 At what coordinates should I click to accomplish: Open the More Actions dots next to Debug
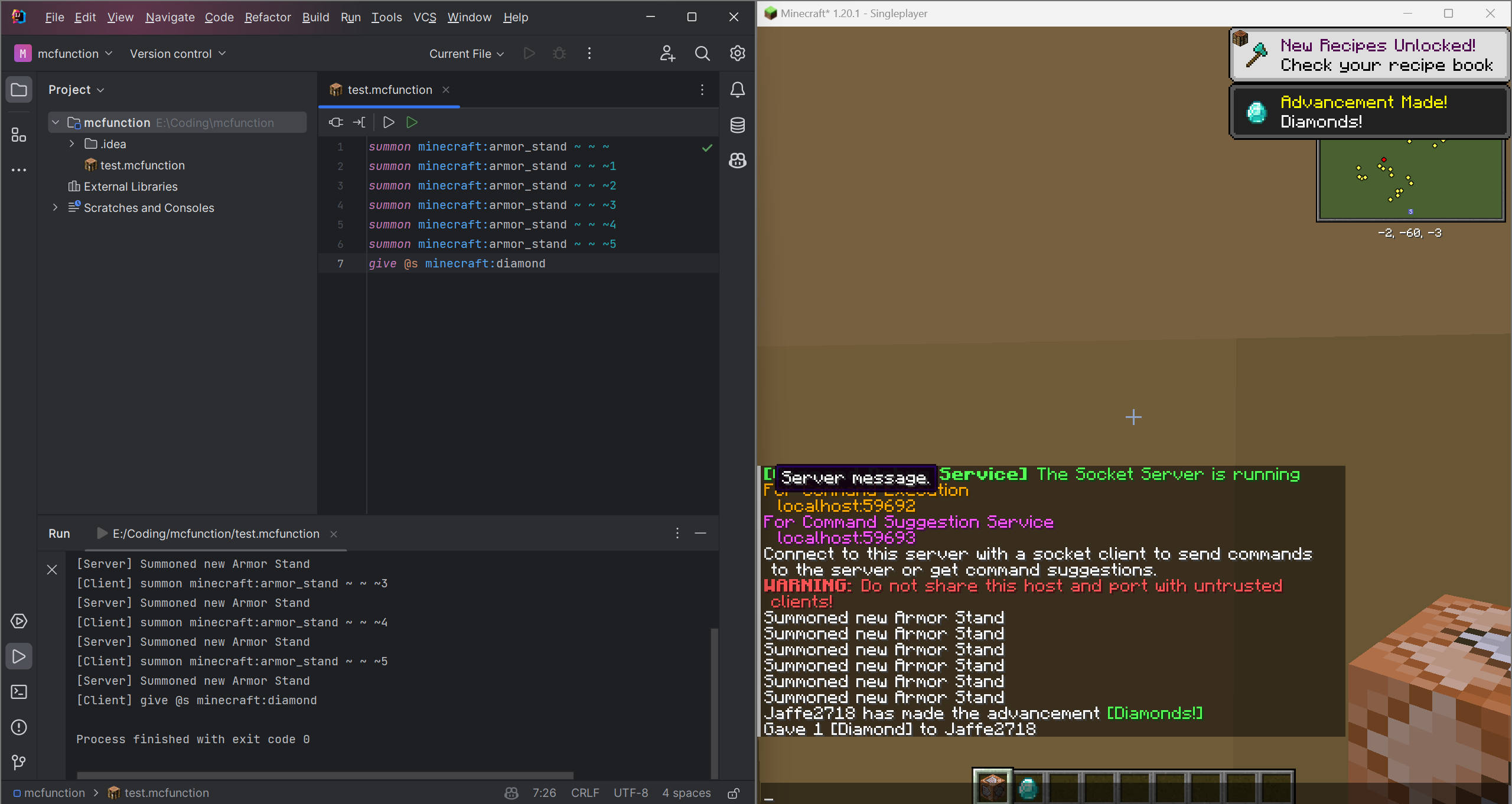click(x=589, y=54)
